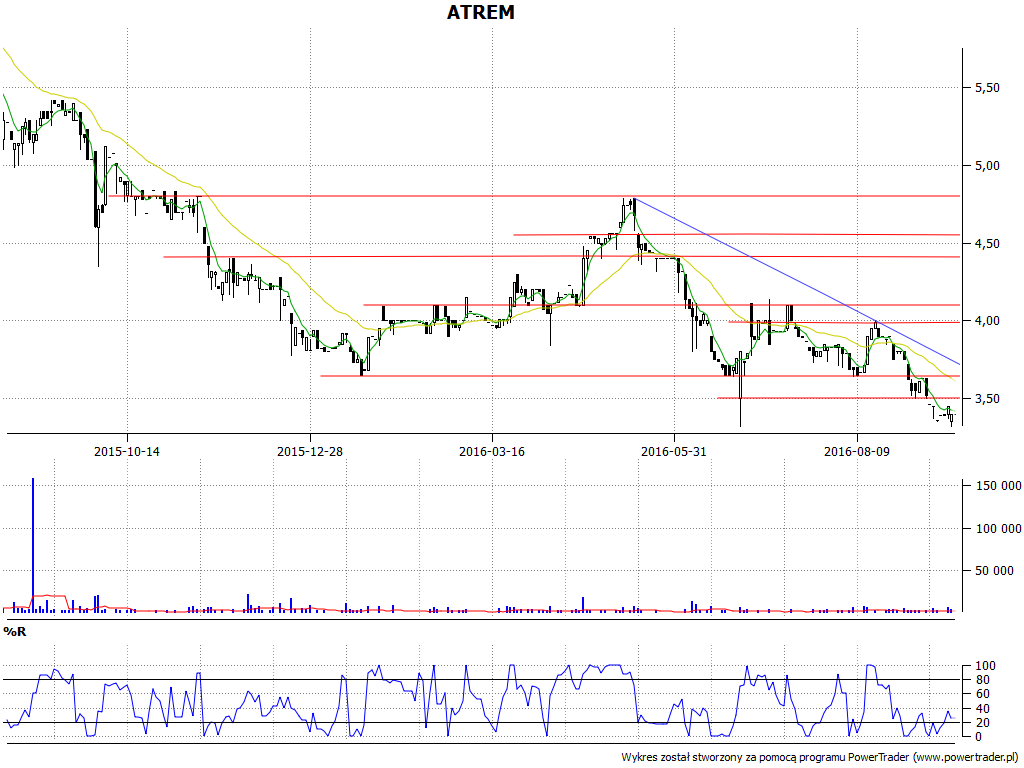1024x768 pixels.
Task: Click the 100 000 volume axis label
Action: 999,528
